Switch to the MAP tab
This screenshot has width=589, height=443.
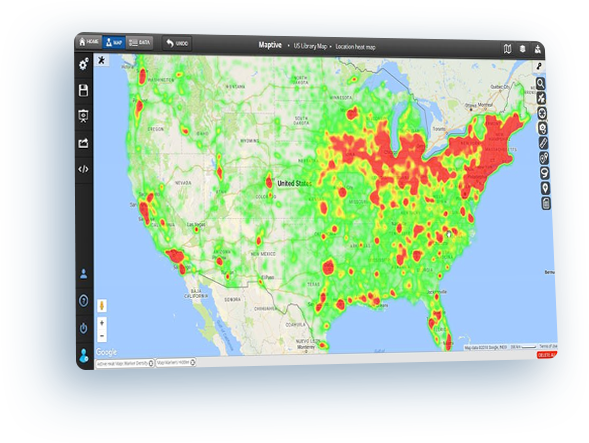tap(114, 42)
